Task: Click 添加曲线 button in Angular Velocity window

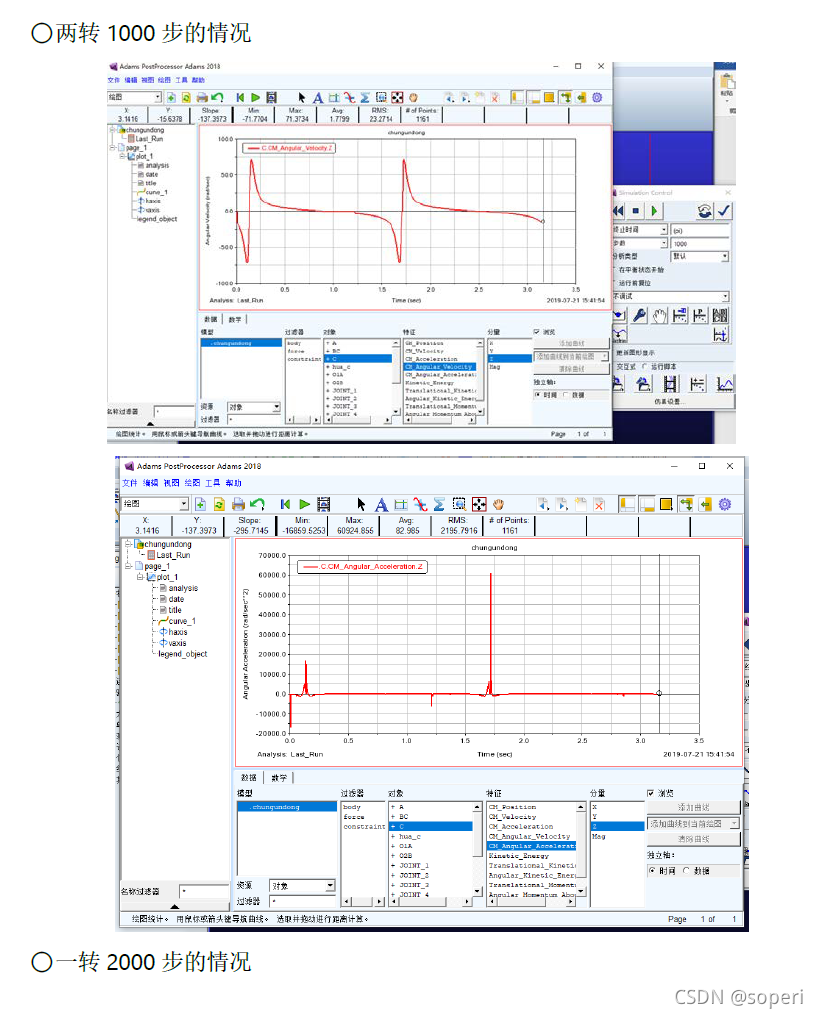Action: tap(571, 343)
